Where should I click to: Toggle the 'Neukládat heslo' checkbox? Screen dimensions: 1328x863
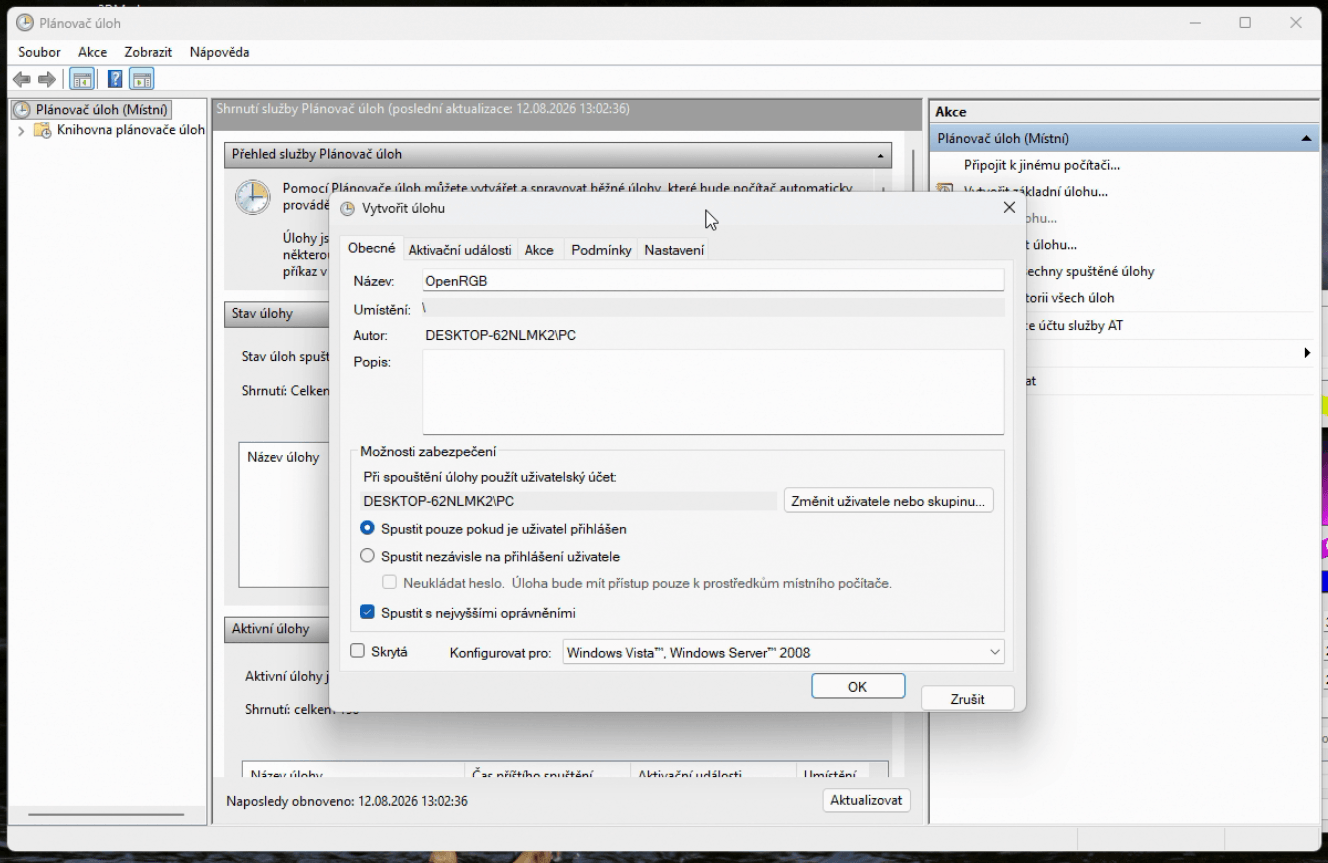(391, 582)
